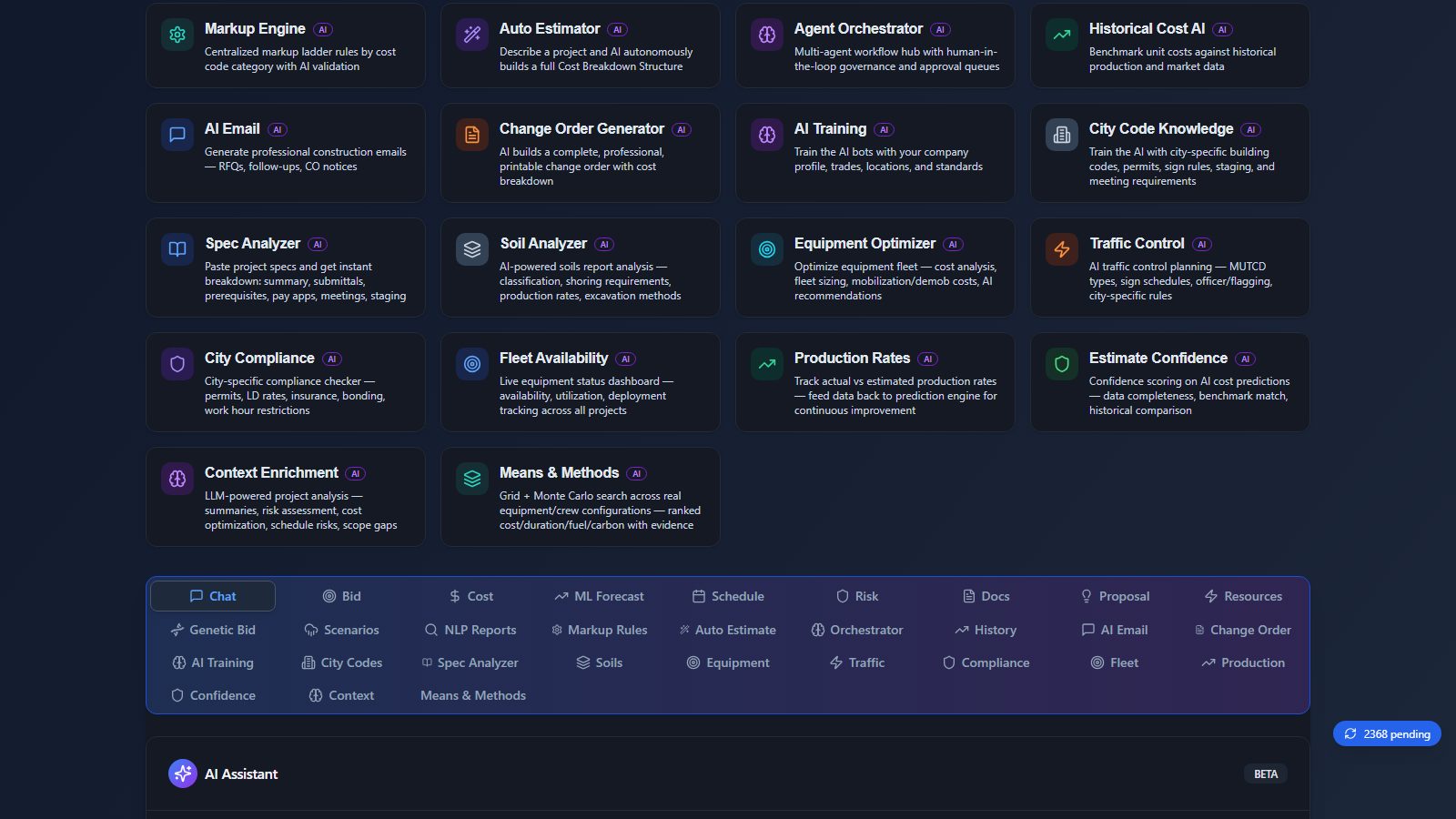Click the City Compliance shield icon
Viewport: 1456px width, 819px height.
coord(177,364)
